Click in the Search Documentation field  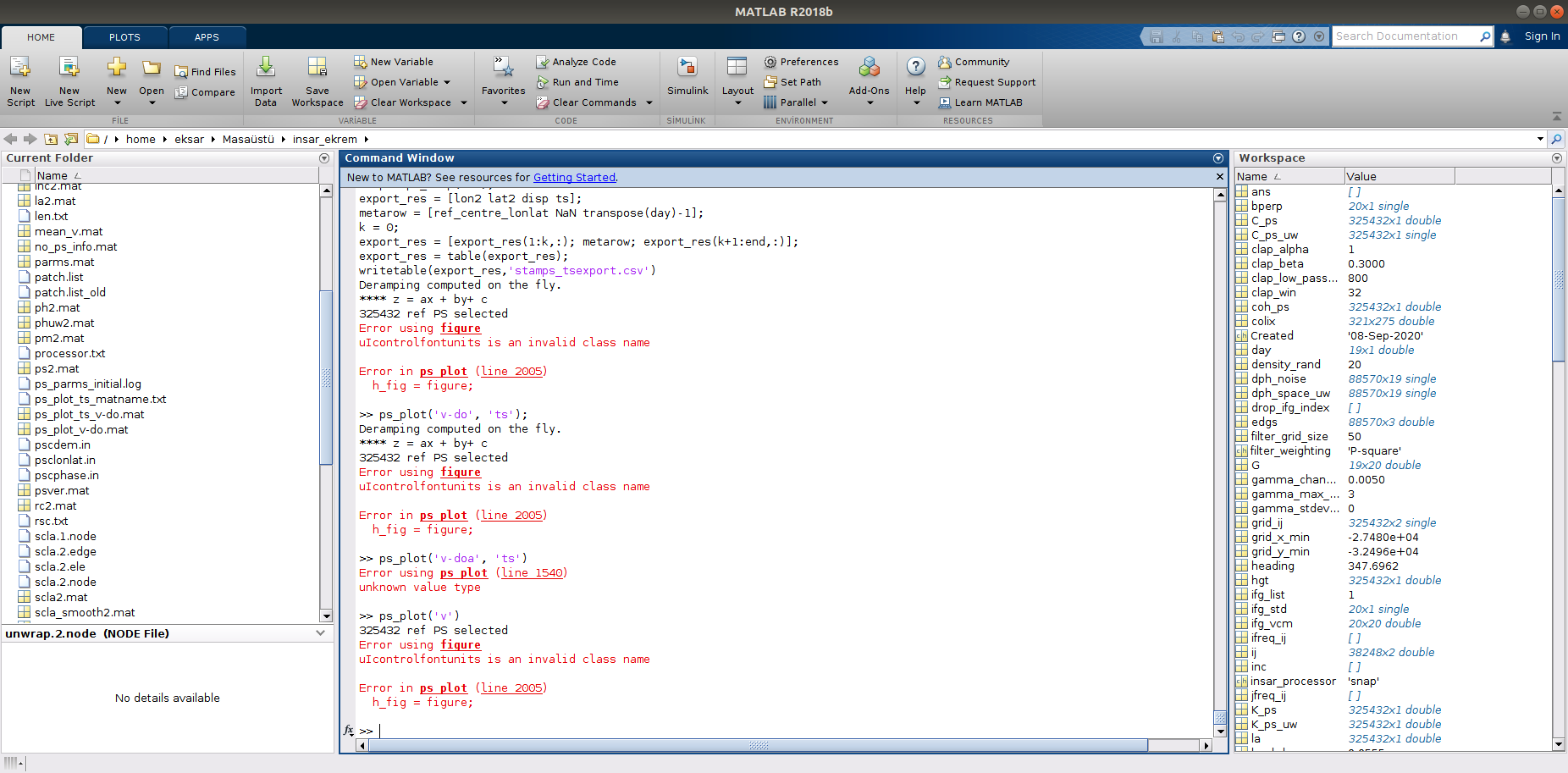[1405, 36]
